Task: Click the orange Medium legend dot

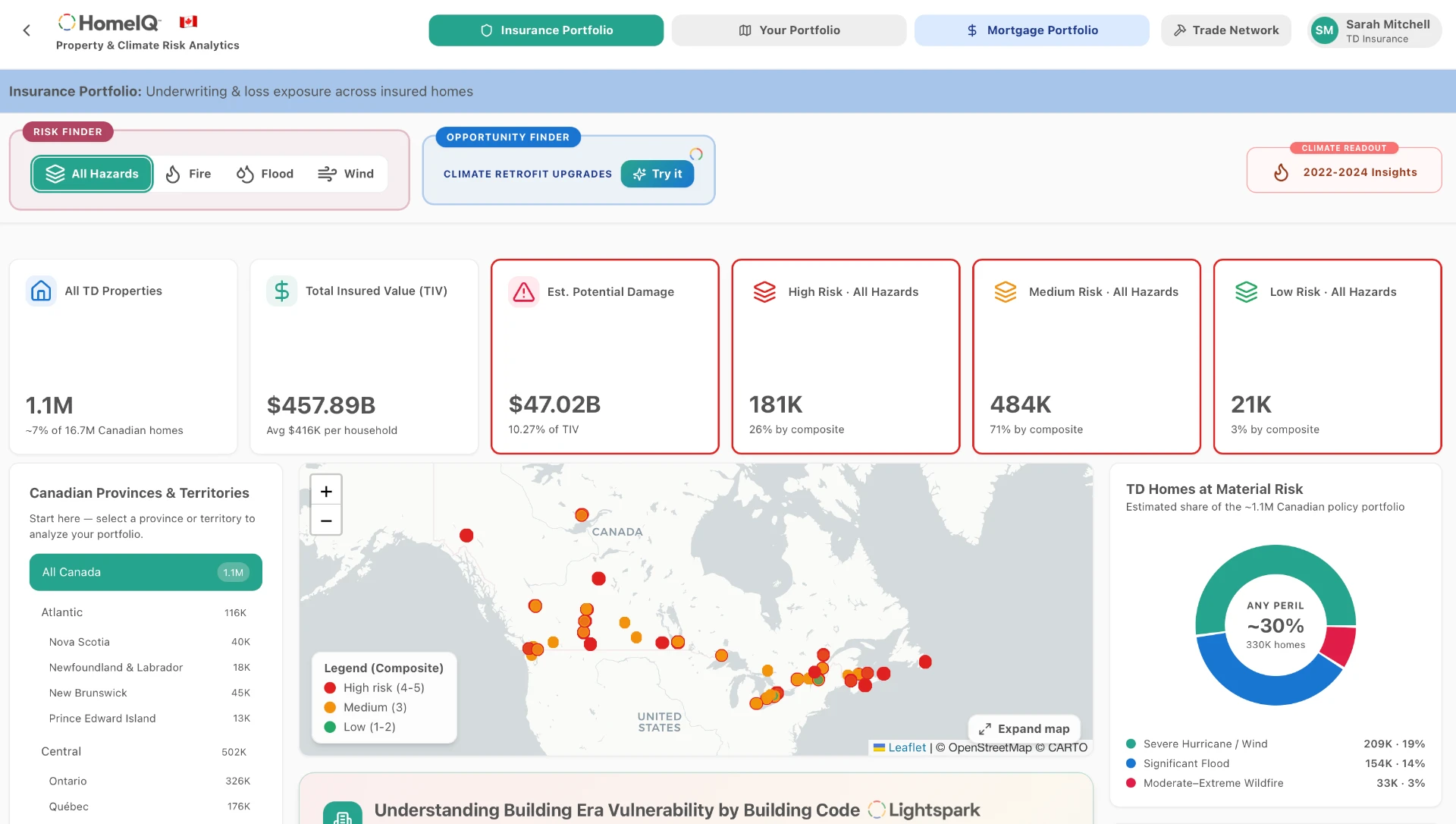Action: 330,707
